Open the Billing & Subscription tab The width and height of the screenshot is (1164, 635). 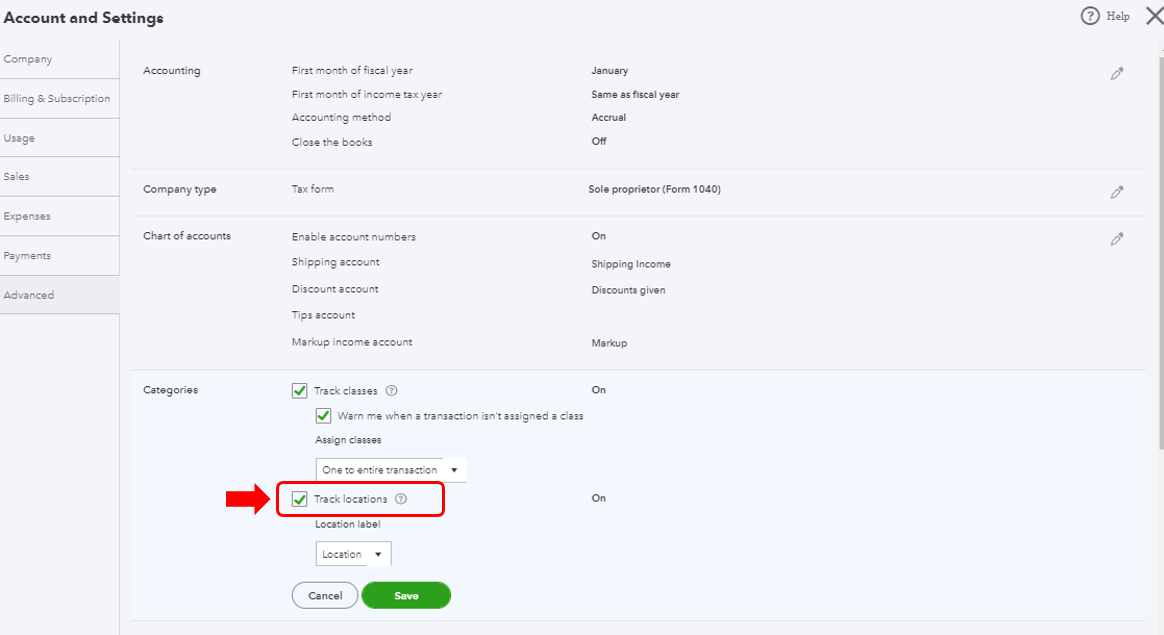pyautogui.click(x=57, y=99)
